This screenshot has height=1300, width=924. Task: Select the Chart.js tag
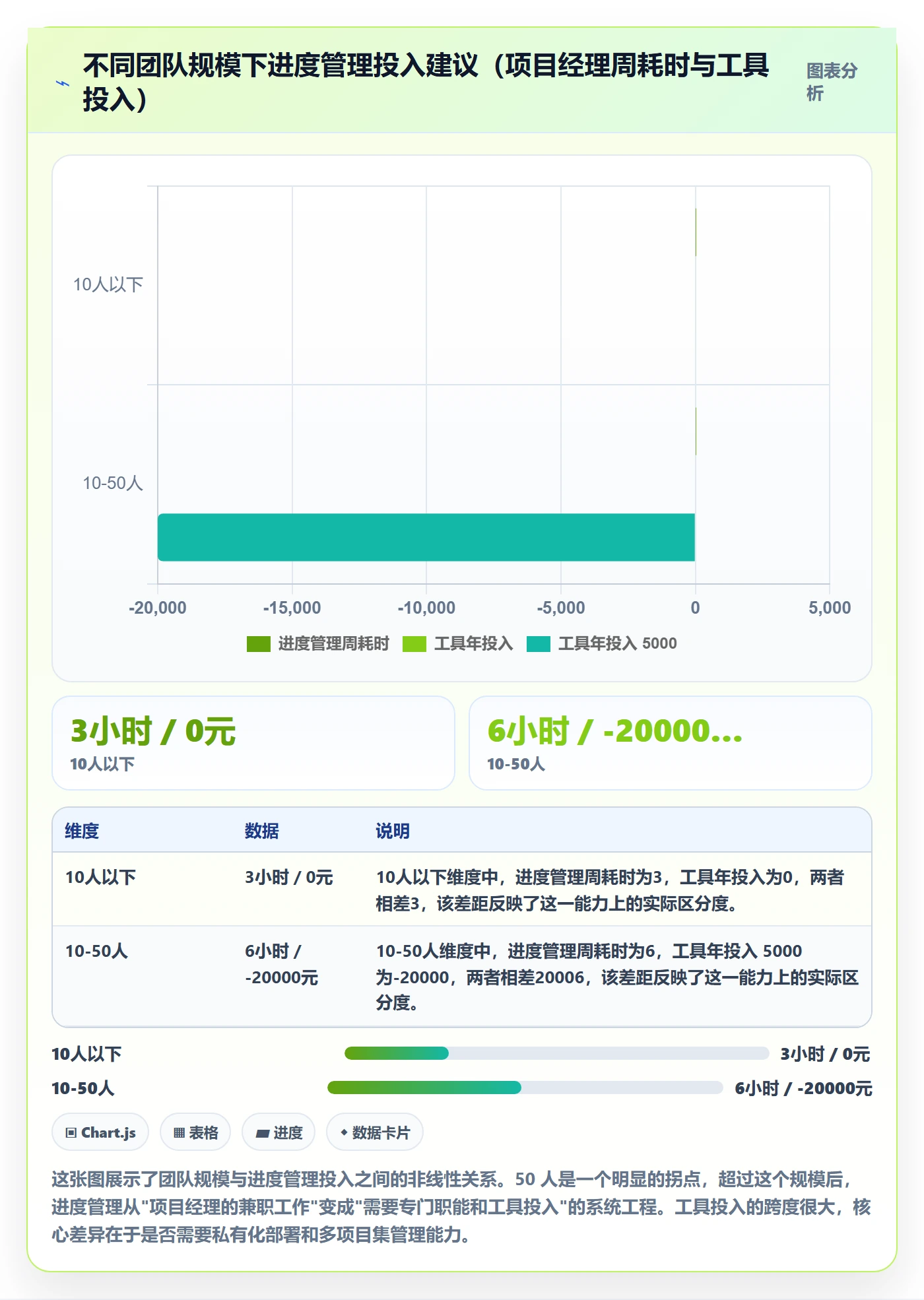100,1132
